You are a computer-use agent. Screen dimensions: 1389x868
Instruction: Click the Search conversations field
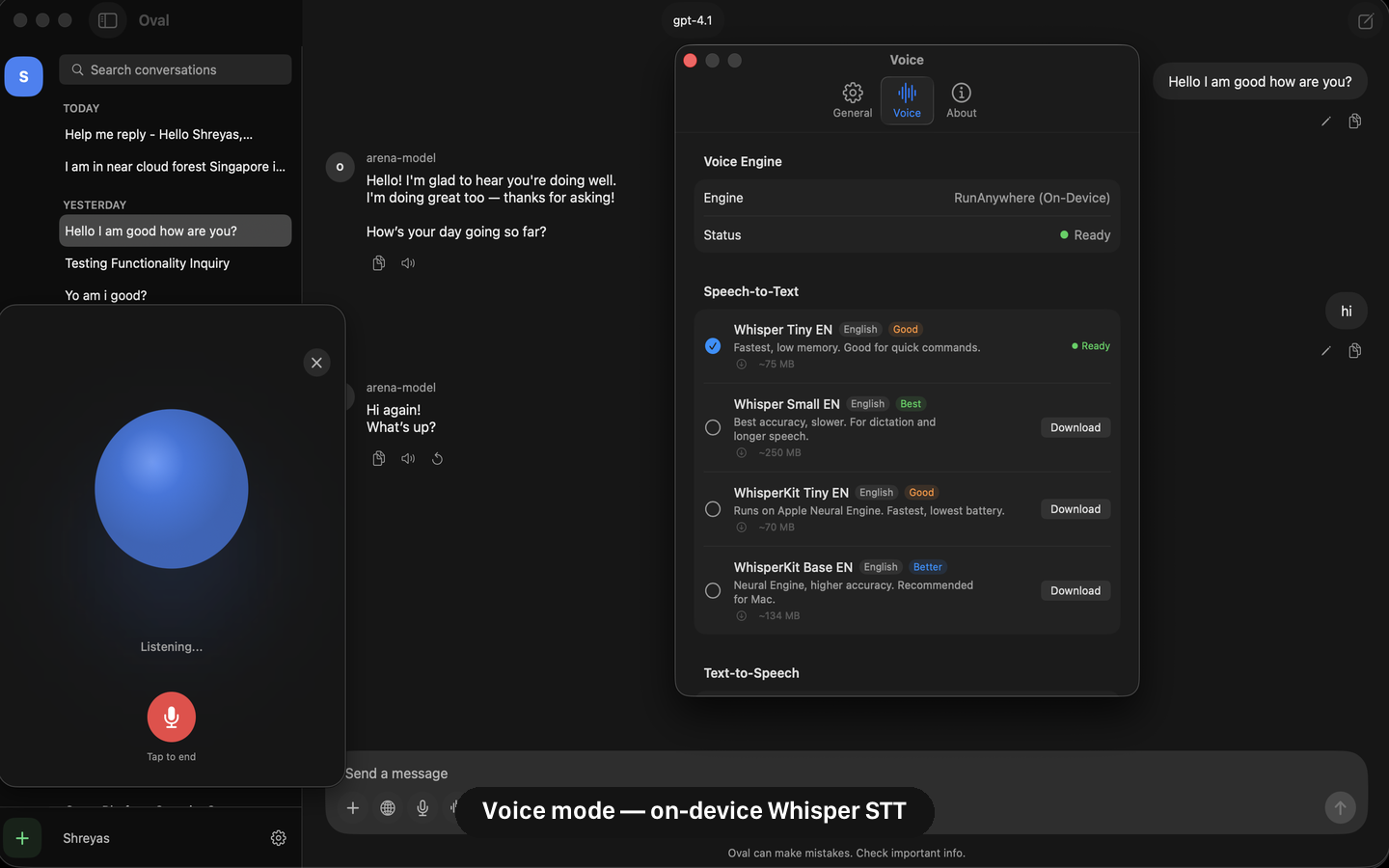click(x=176, y=69)
